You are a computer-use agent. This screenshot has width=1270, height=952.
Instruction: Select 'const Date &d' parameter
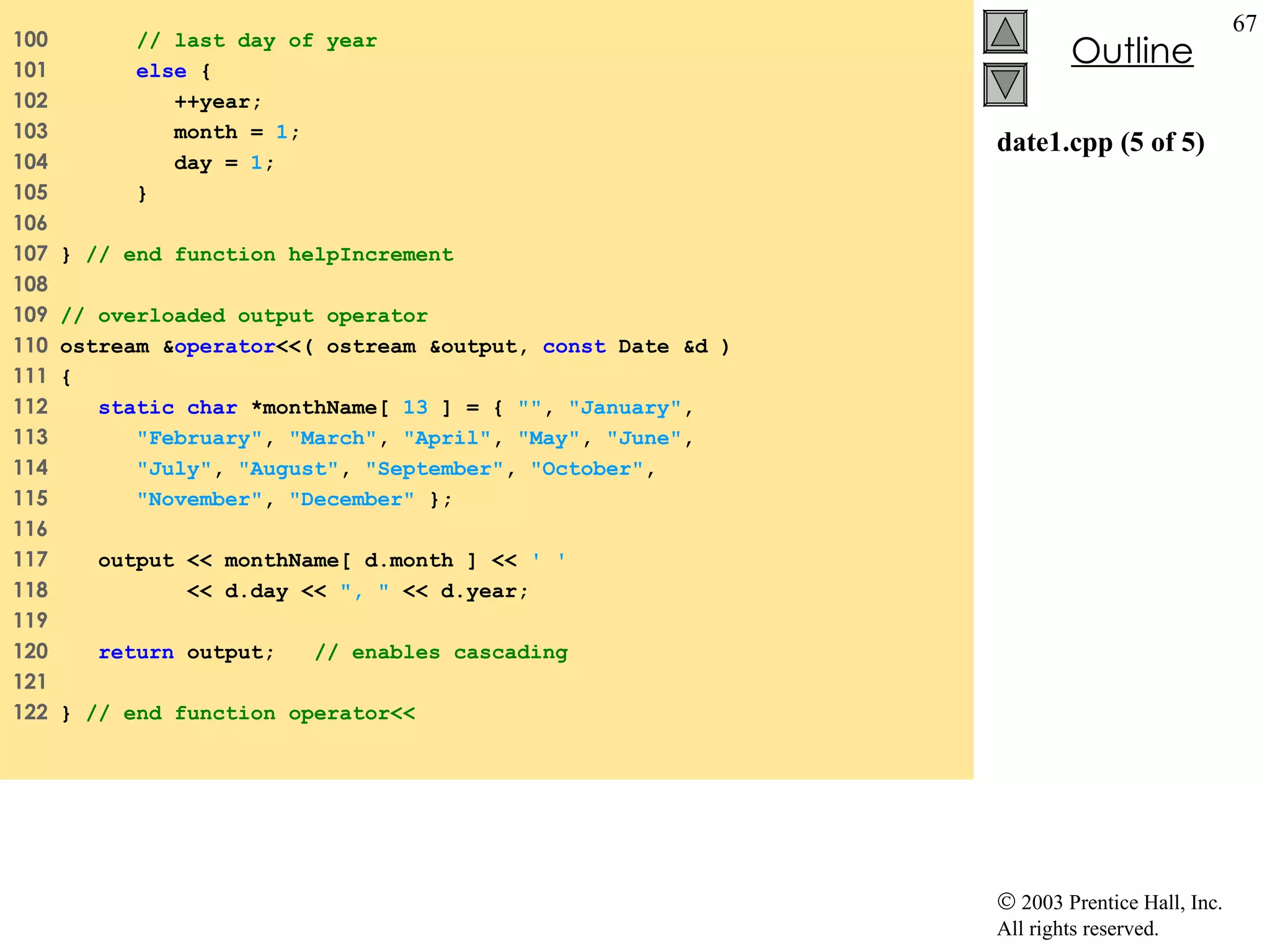625,346
